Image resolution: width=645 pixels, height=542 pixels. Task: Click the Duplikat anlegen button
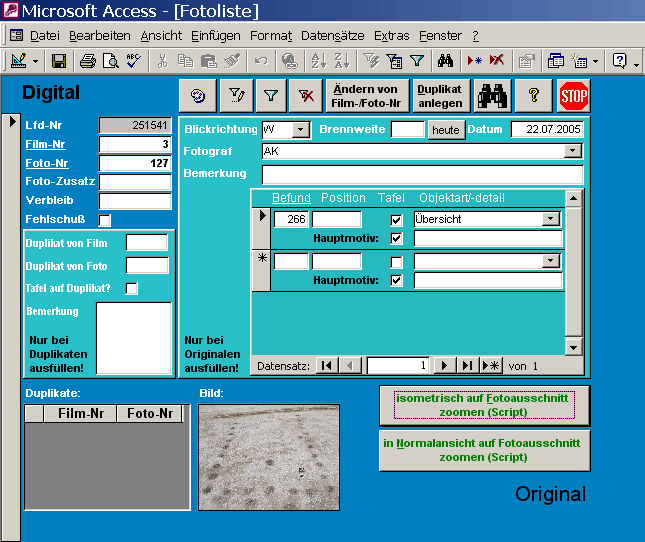pyautogui.click(x=440, y=96)
